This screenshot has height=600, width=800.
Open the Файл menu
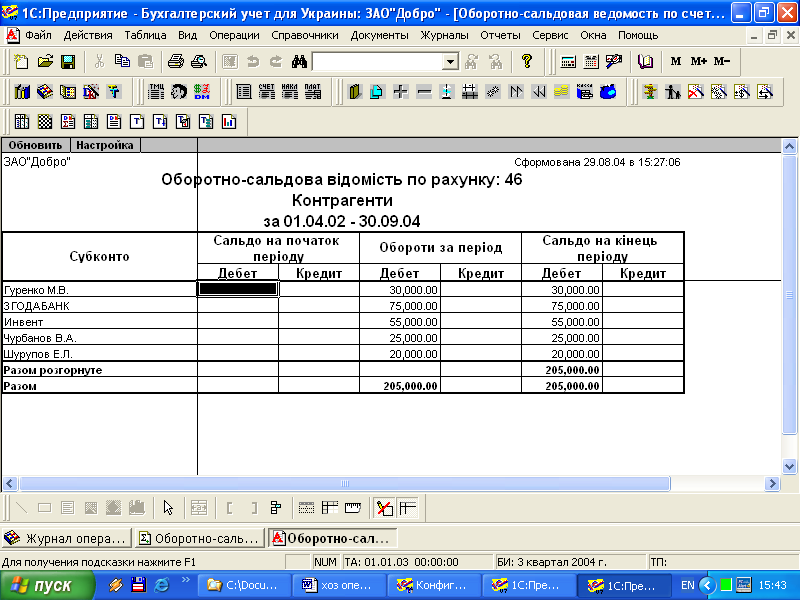tap(38, 35)
